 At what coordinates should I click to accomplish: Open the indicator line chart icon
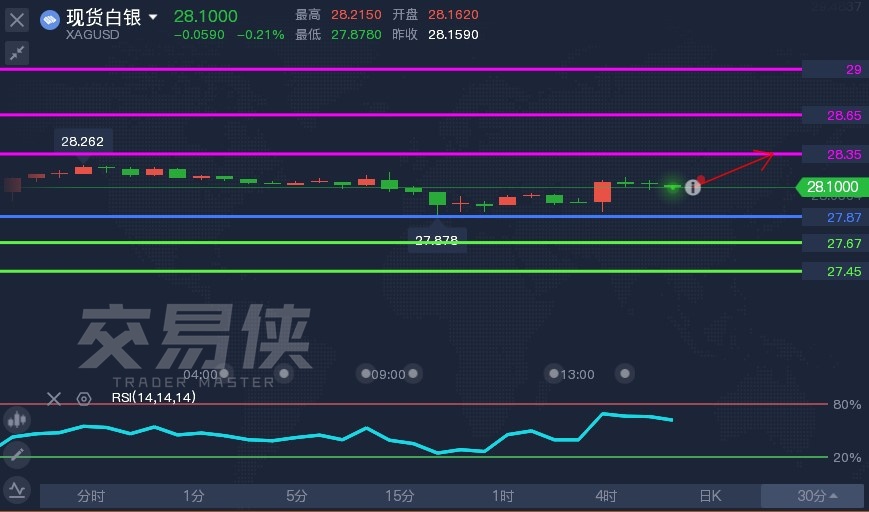coord(17,489)
